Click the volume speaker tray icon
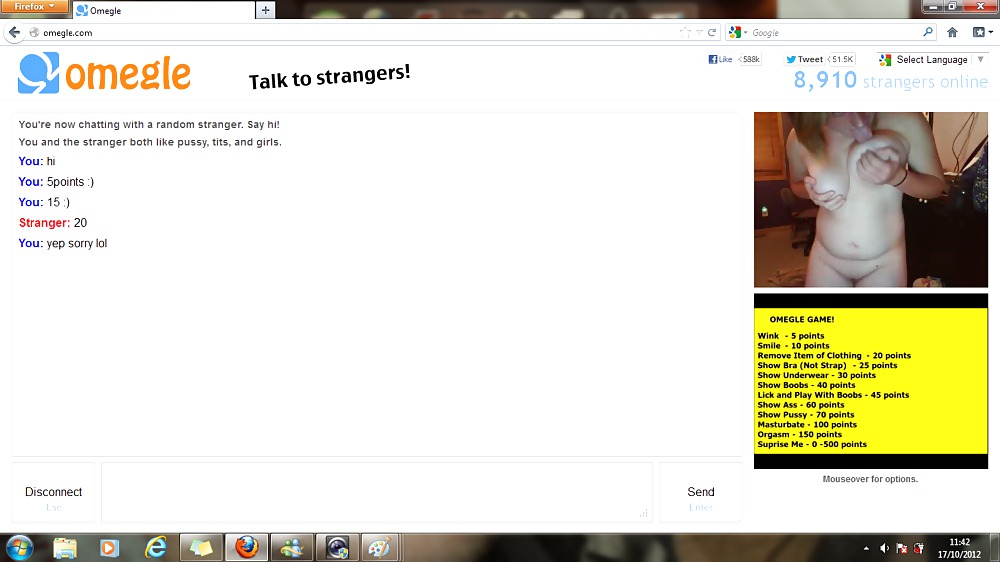1000x562 pixels. point(884,548)
